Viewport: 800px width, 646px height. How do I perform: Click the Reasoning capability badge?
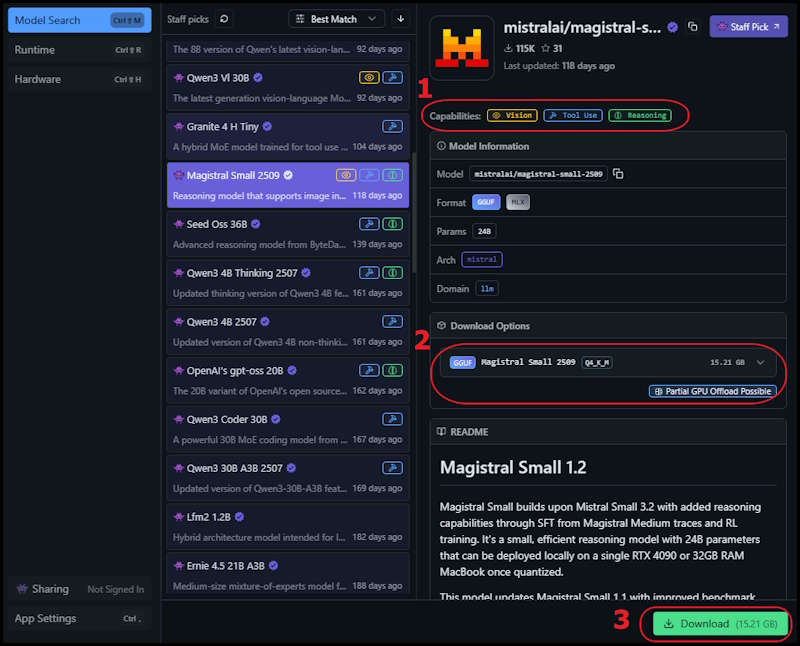pyautogui.click(x=640, y=116)
